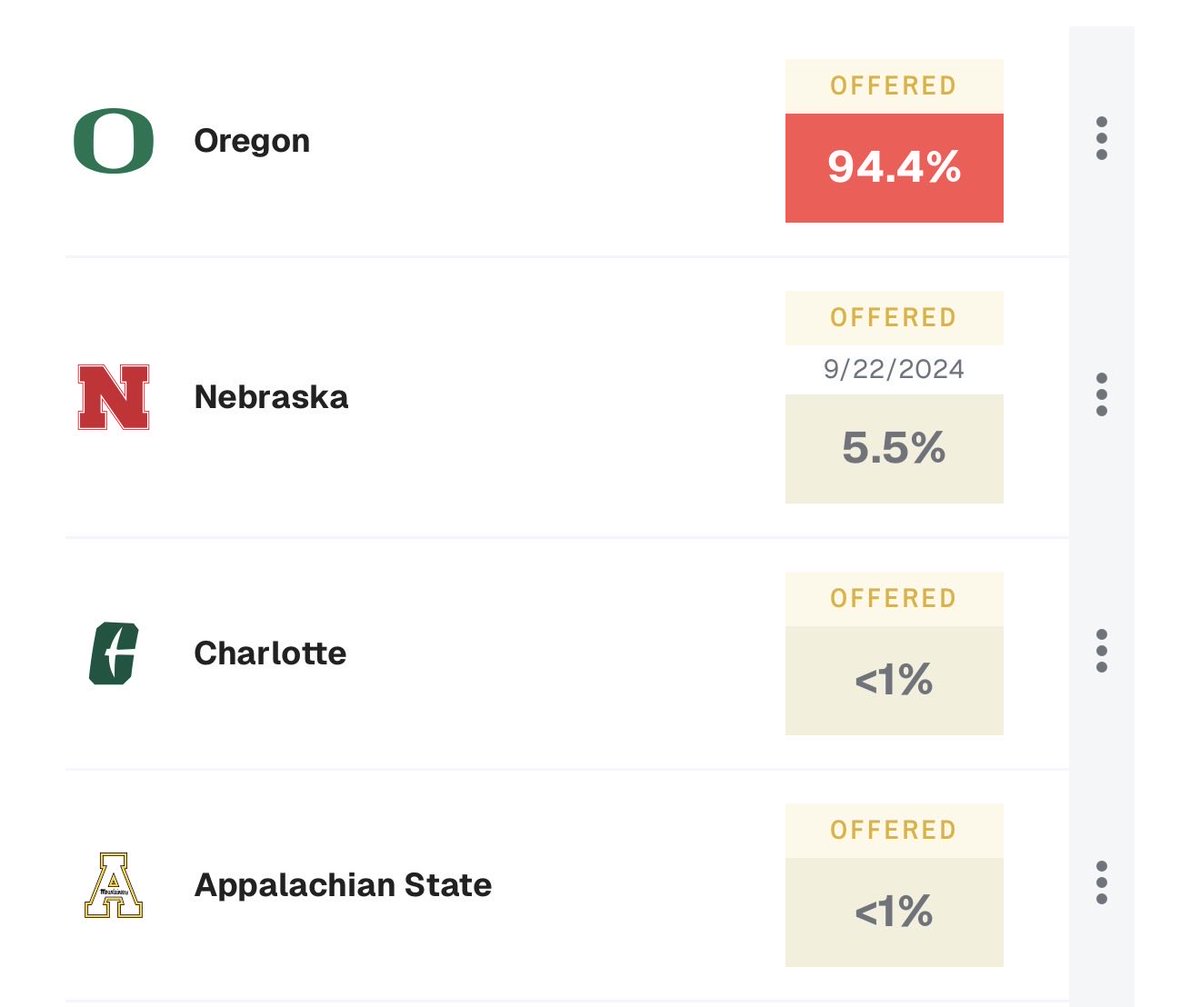This screenshot has width=1200, height=1007.
Task: Click the Oregon Ducks logo
Action: [x=113, y=140]
